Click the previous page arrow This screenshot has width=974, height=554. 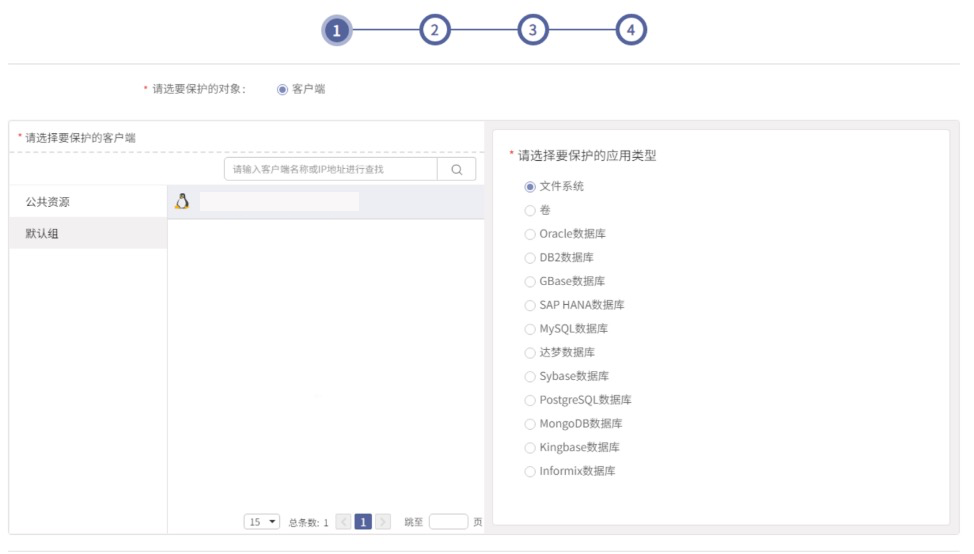point(344,522)
